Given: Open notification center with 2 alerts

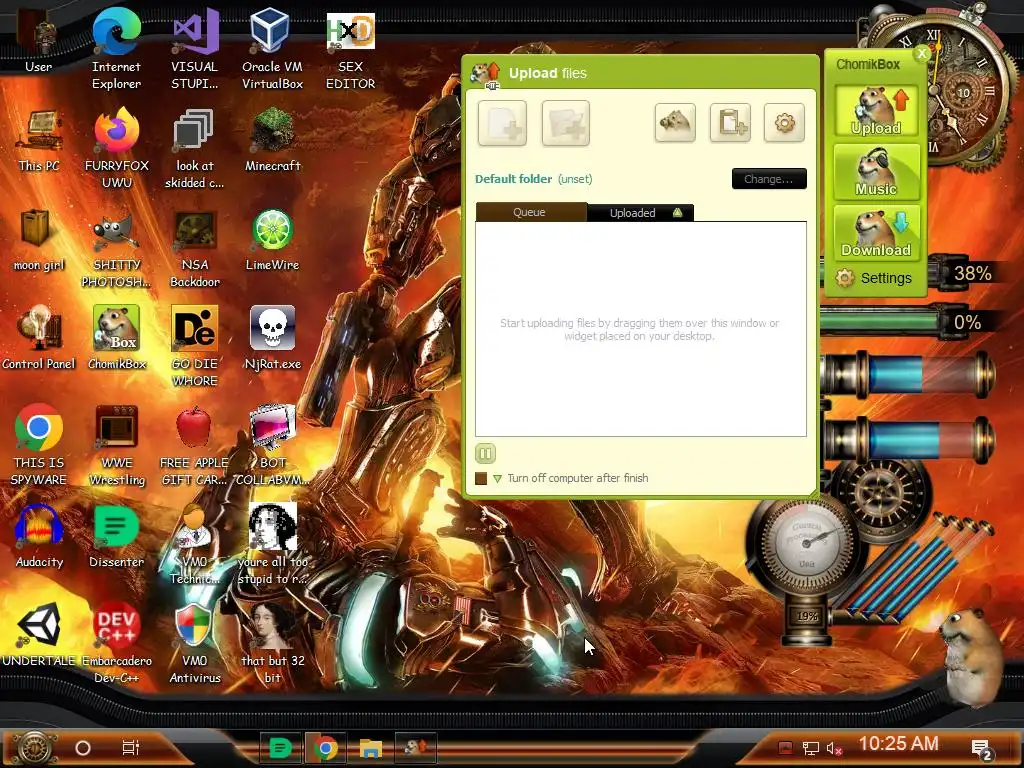Looking at the screenshot, I should 982,750.
